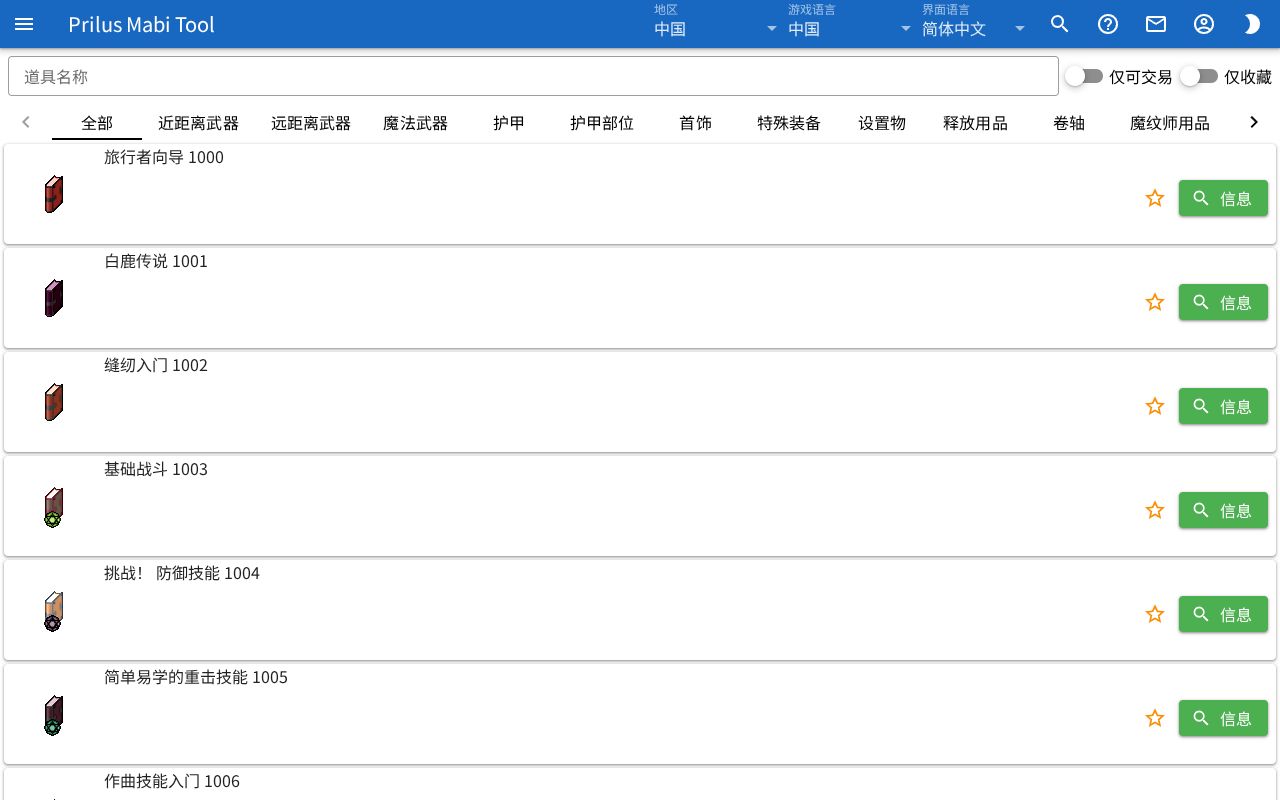1280x800 pixels.
Task: Open the 界面语言 interface language dropdown
Action: (x=975, y=24)
